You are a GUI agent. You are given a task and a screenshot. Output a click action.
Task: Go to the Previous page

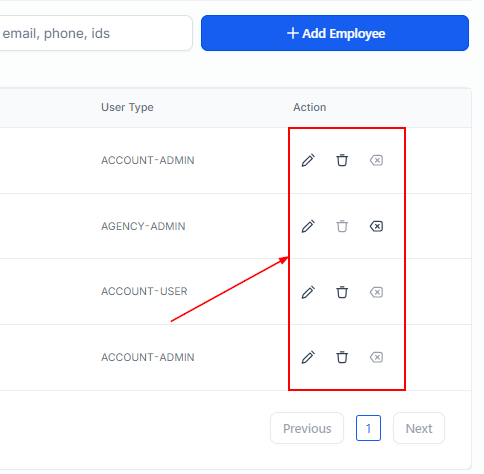307,428
